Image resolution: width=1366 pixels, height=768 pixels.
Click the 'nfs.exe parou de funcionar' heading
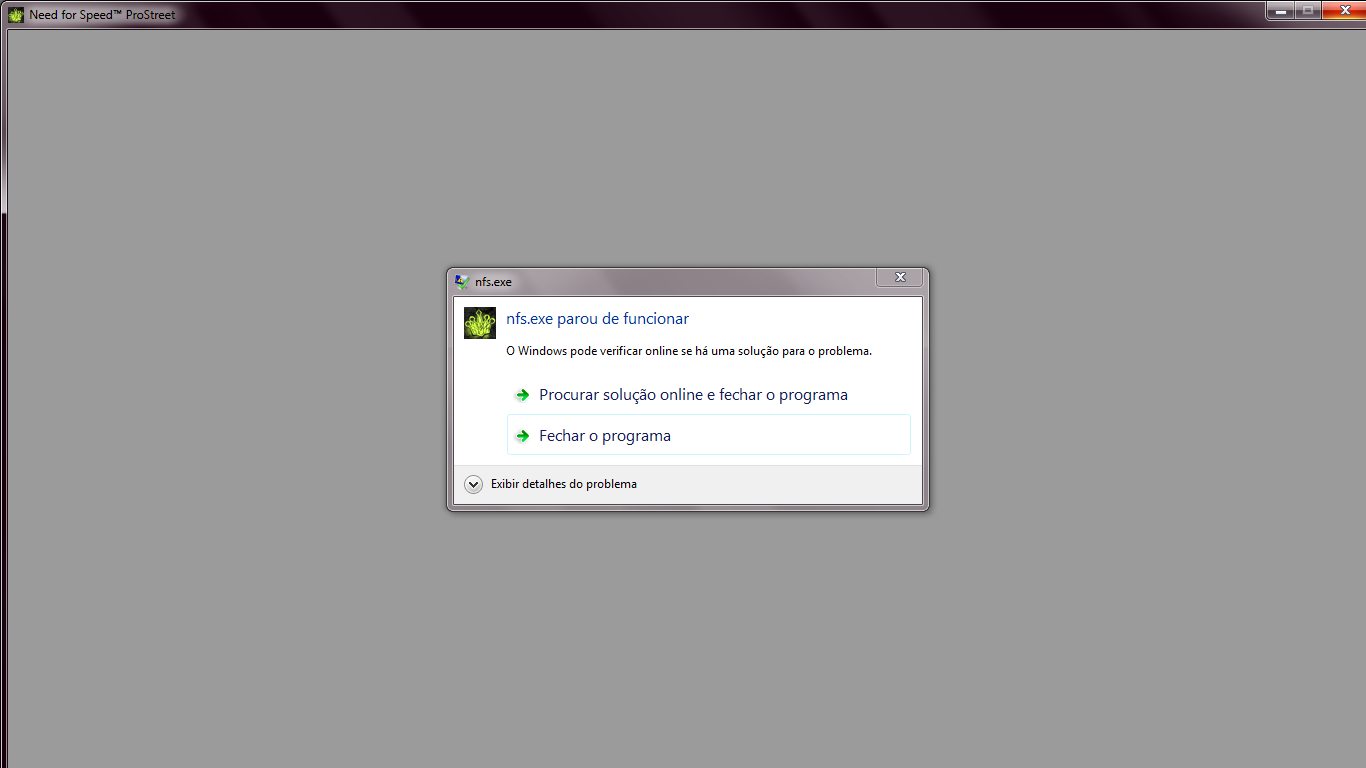(x=597, y=319)
